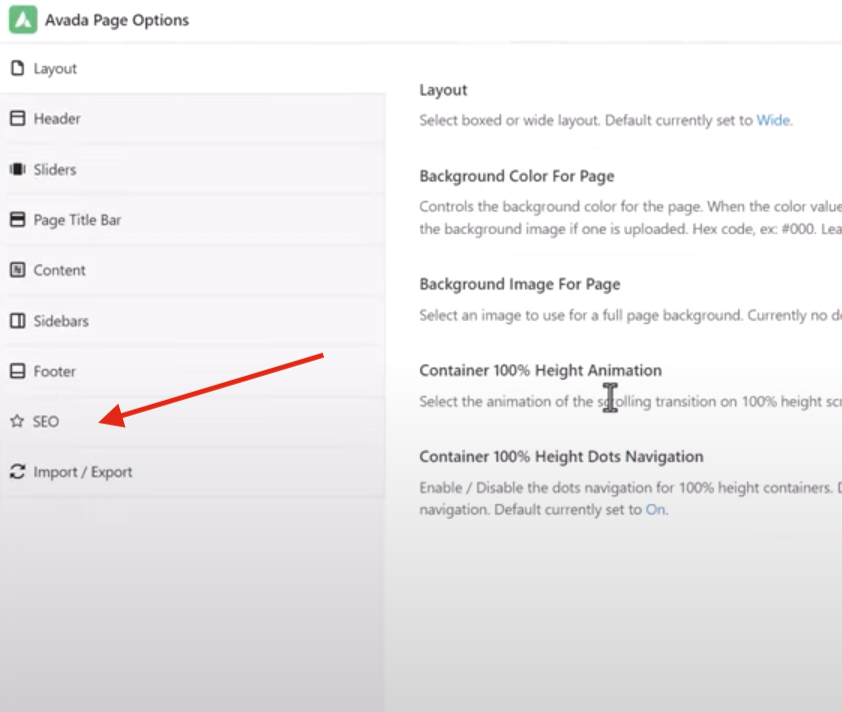Click the Avada Page Options title
The image size is (842, 712).
pyautogui.click(x=117, y=20)
